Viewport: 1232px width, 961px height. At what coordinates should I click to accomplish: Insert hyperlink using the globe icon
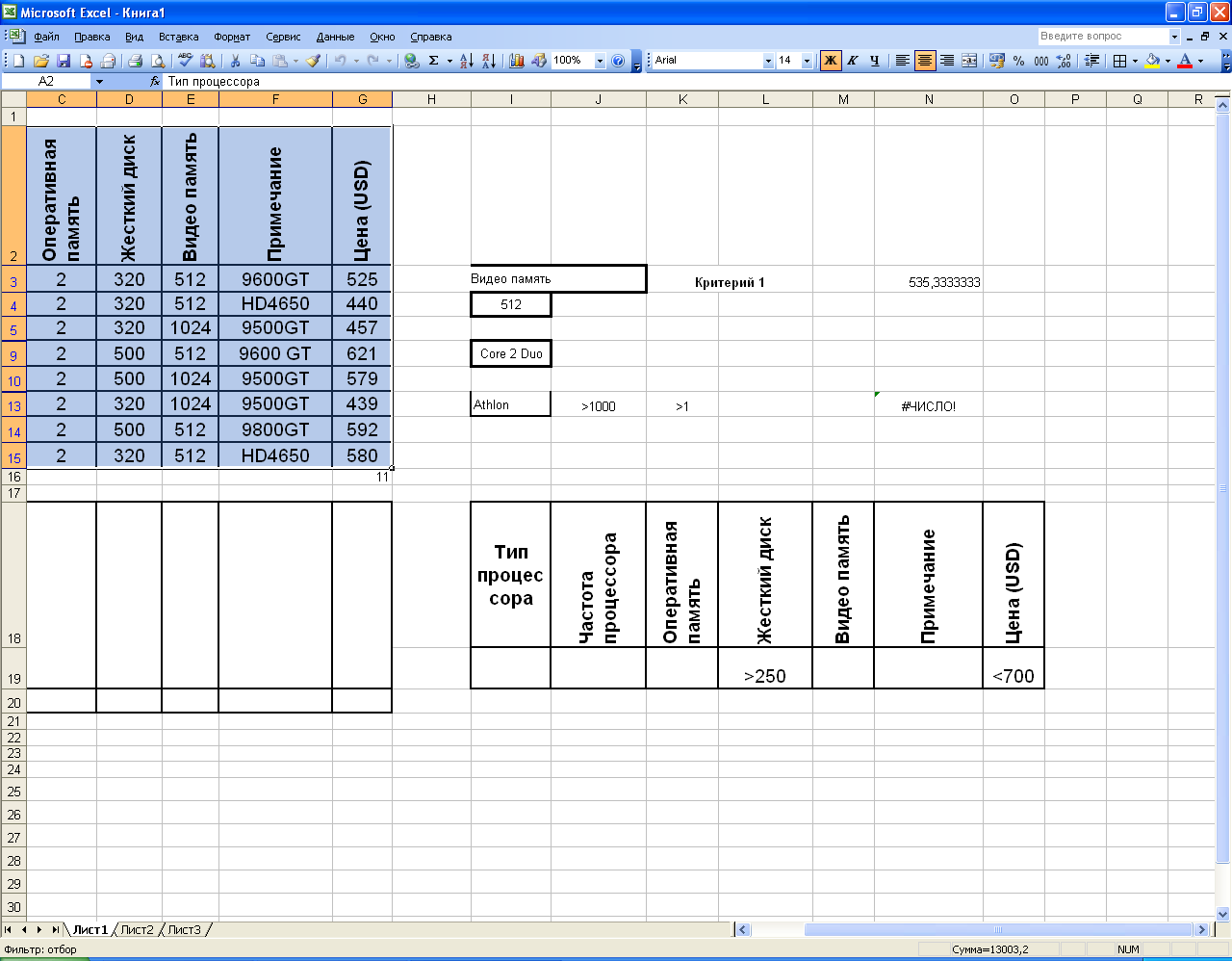point(412,61)
